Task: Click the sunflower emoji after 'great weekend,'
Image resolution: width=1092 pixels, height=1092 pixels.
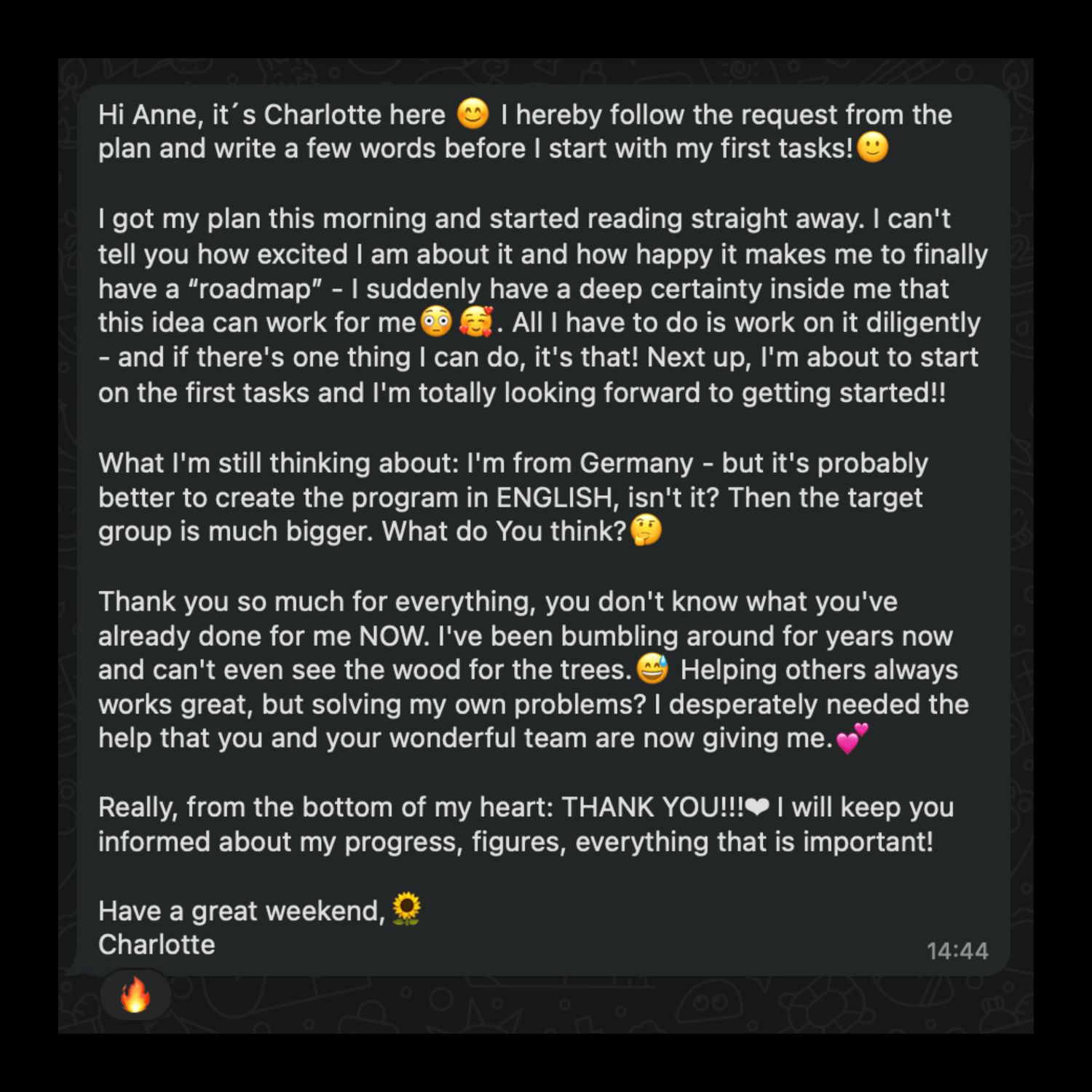Action: pyautogui.click(x=406, y=910)
